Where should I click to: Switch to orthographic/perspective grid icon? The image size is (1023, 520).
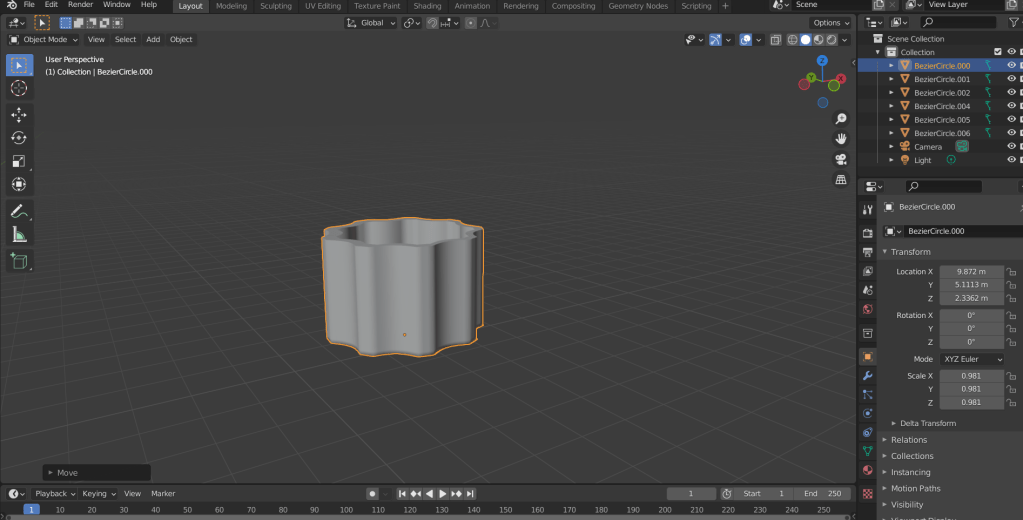[x=841, y=180]
